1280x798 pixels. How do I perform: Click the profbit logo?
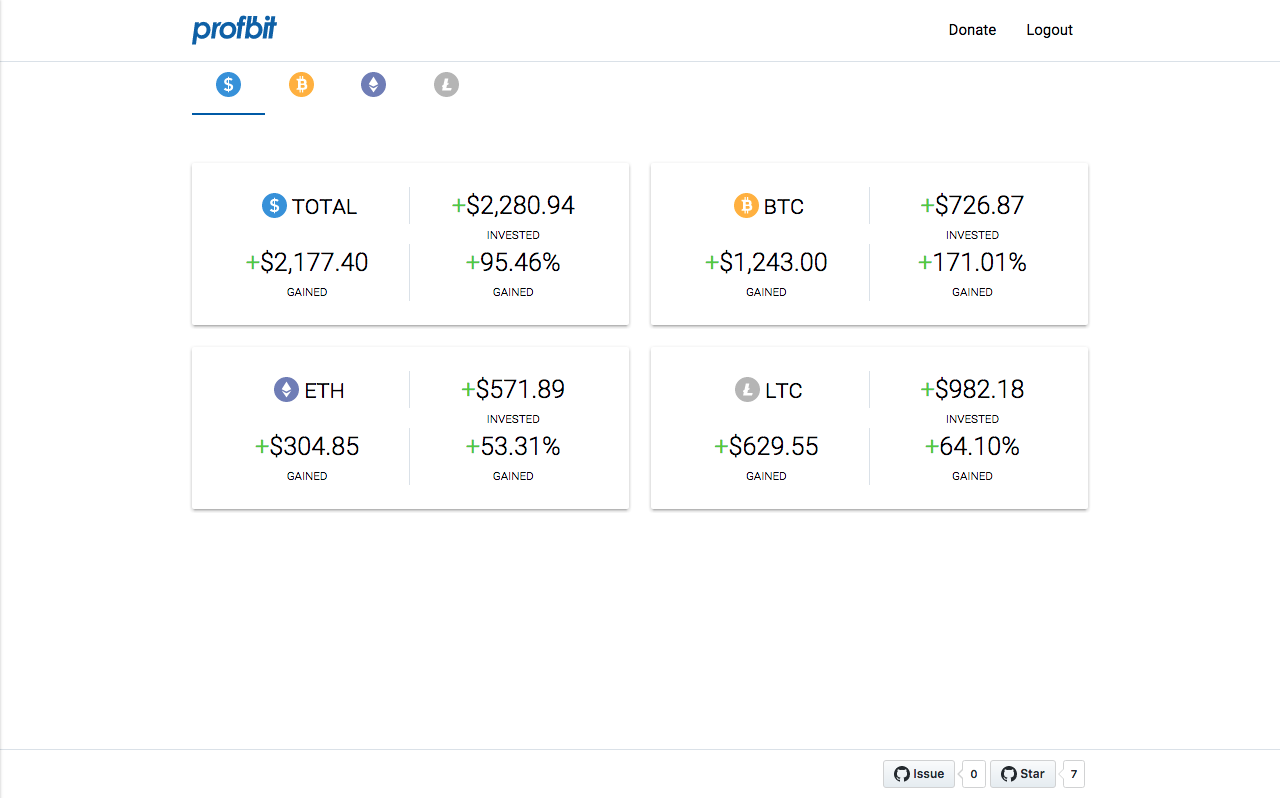tap(234, 30)
